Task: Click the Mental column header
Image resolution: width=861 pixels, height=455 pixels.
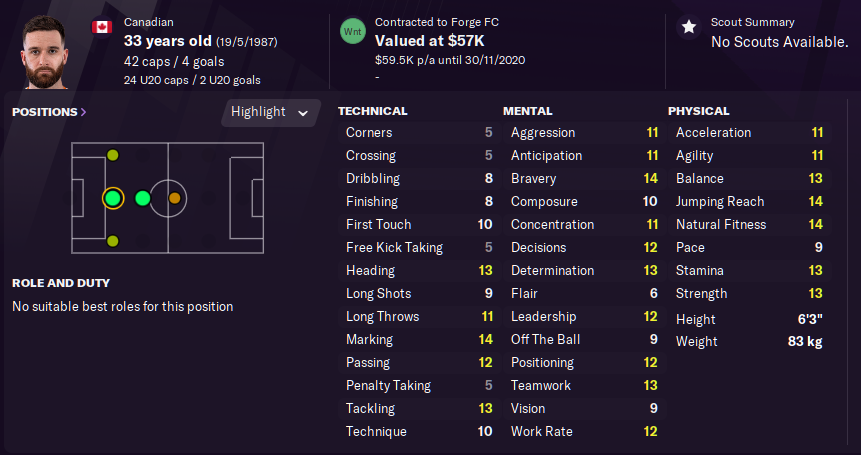Action: tap(528, 111)
